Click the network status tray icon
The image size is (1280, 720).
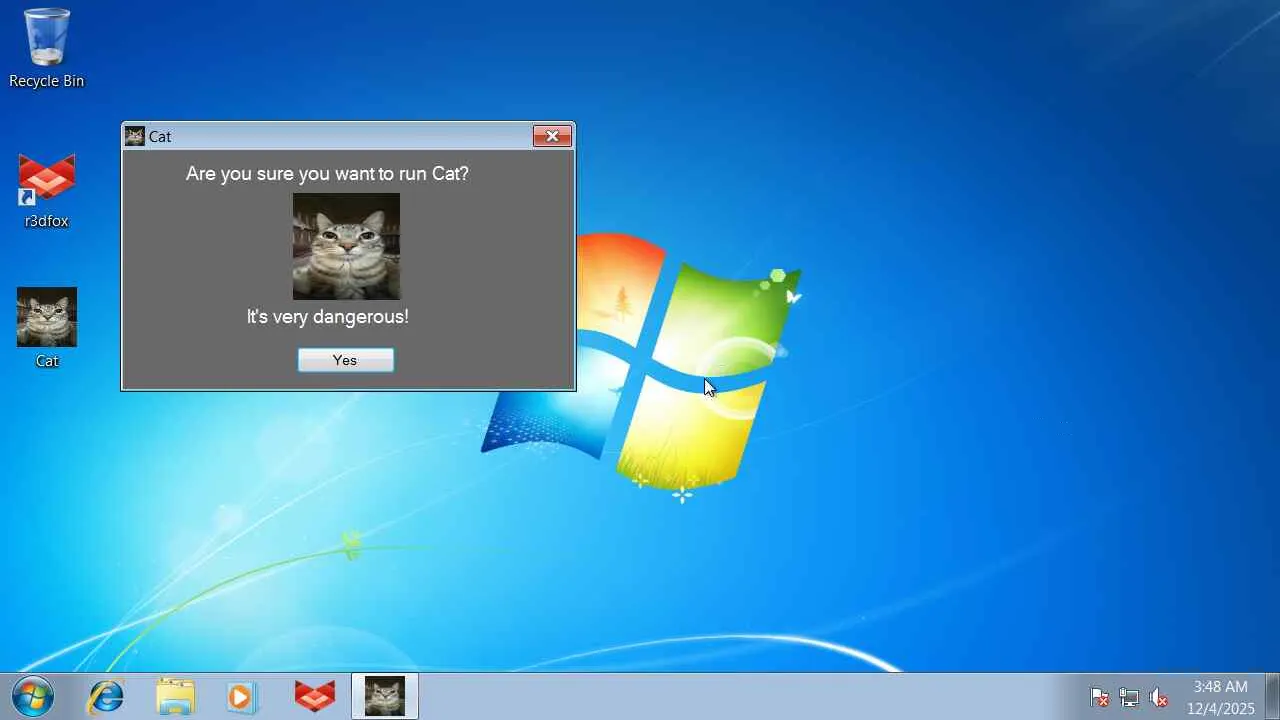pos(1129,697)
